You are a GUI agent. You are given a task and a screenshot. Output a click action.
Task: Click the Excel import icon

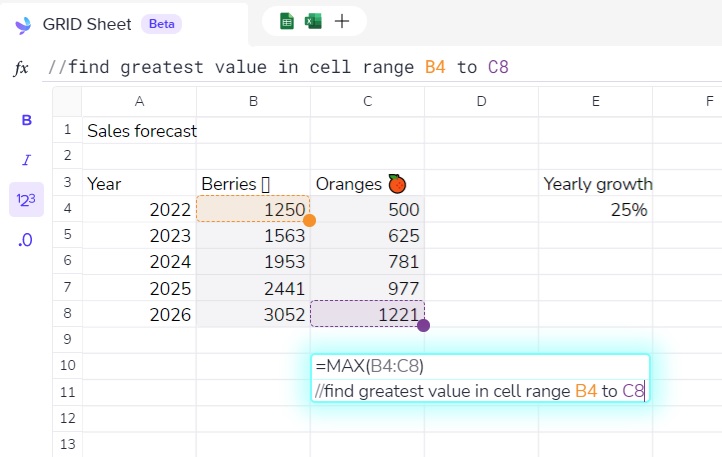click(313, 21)
